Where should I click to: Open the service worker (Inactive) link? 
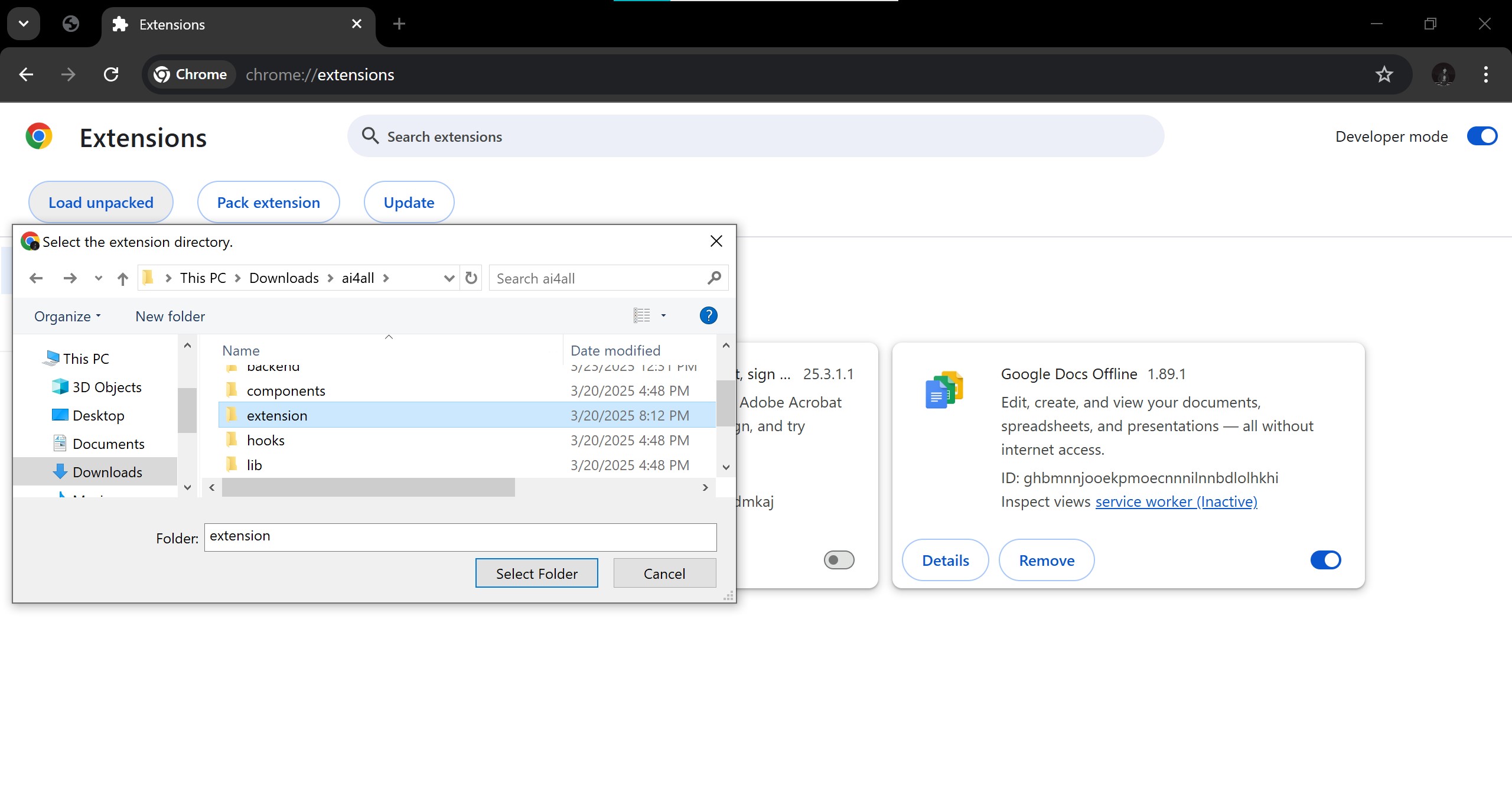pyautogui.click(x=1176, y=501)
